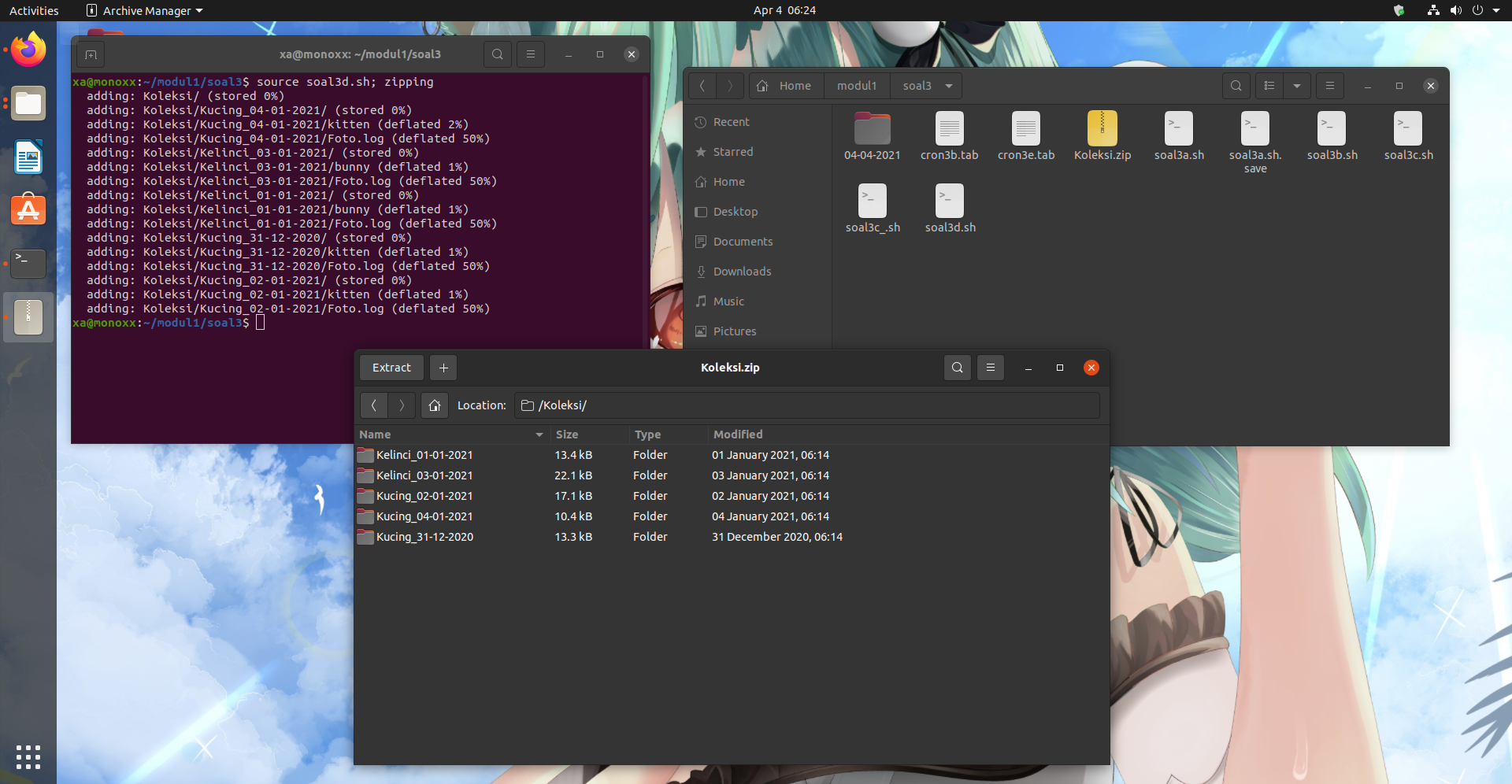Screen dimensions: 1512x784
Task: Go forward in the Files window
Action: coord(730,86)
